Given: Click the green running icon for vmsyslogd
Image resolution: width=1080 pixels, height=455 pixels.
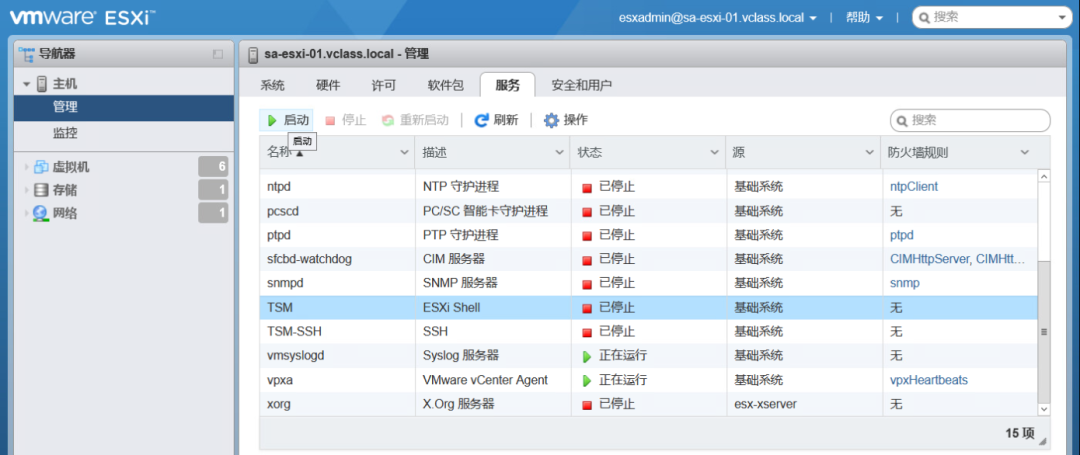Looking at the screenshot, I should pos(588,357).
